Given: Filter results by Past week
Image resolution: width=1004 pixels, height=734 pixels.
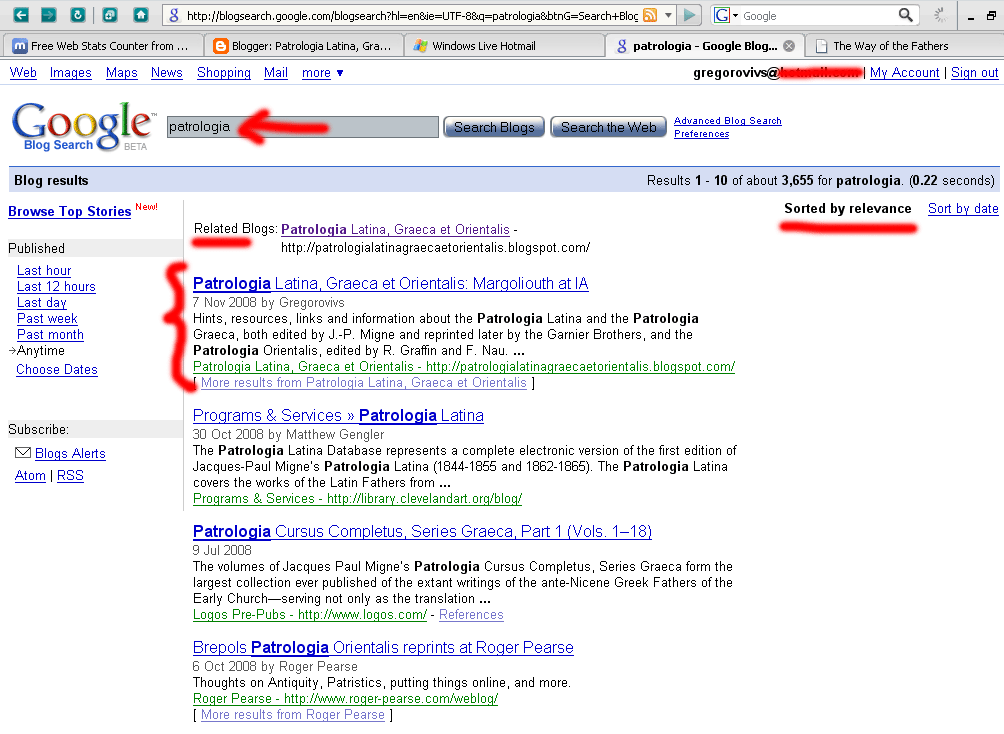Looking at the screenshot, I should click(47, 318).
